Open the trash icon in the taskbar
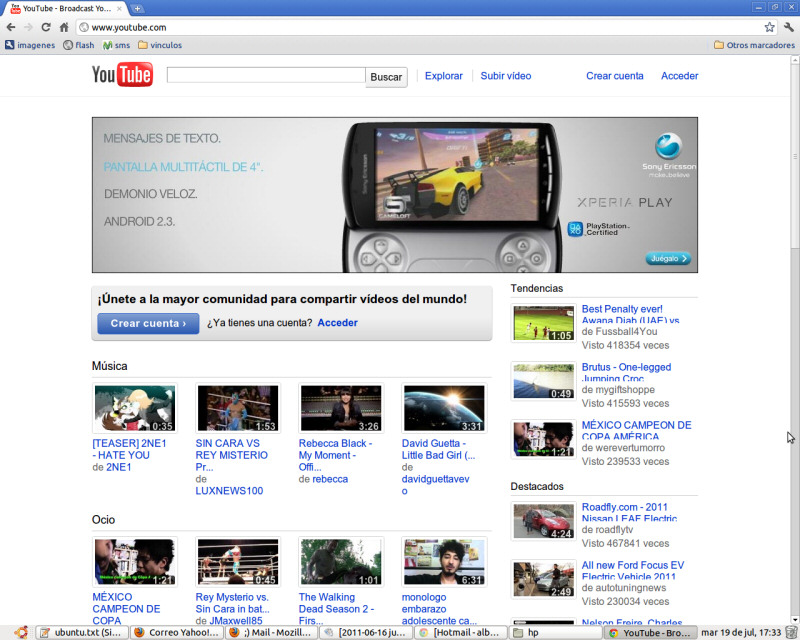 (x=792, y=633)
